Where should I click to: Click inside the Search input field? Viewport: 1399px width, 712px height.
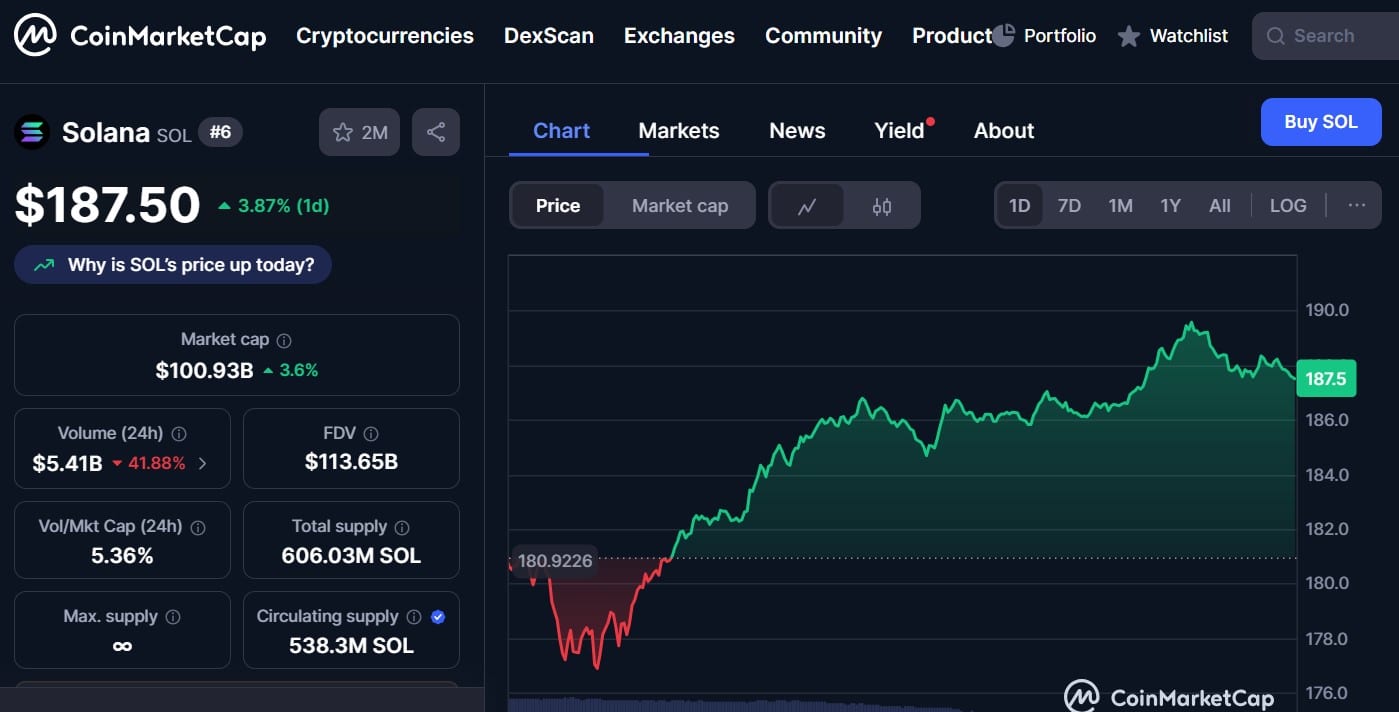pyautogui.click(x=1325, y=36)
